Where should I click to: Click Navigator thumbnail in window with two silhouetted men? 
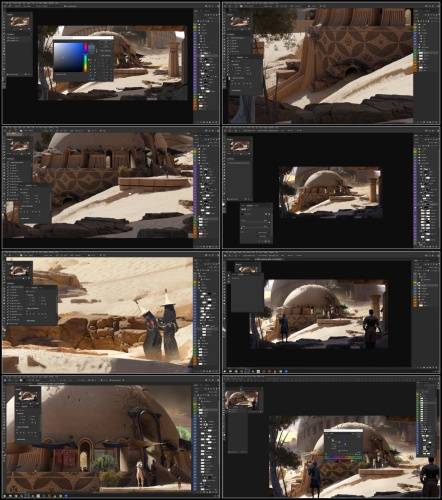tap(247, 269)
